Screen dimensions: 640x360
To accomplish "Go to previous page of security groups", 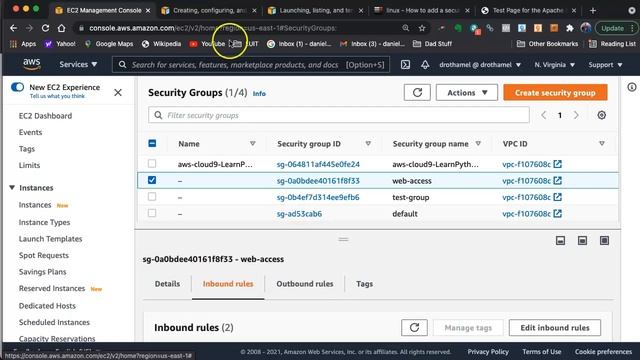I will 544,115.
